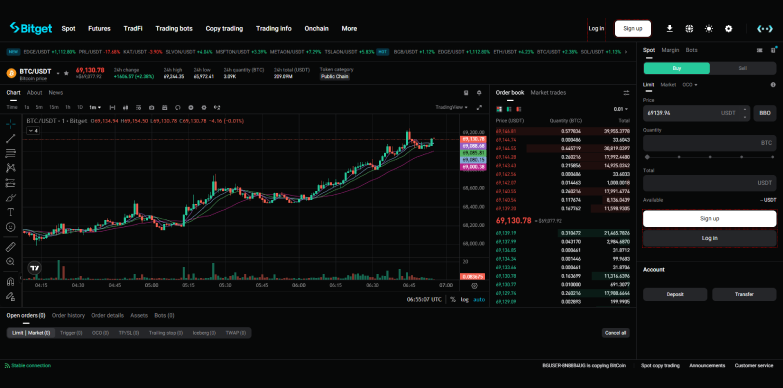Viewport: 783px width, 388px height.
Task: Select the Buy side toggle
Action: click(x=677, y=68)
